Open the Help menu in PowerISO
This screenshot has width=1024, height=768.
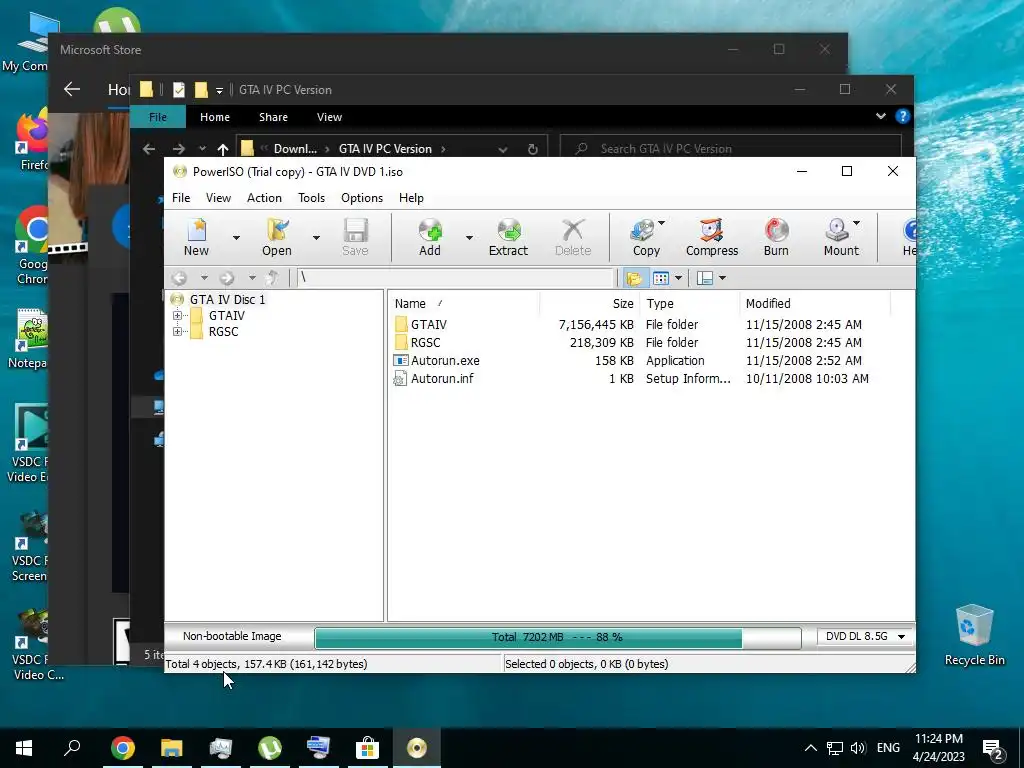point(411,198)
